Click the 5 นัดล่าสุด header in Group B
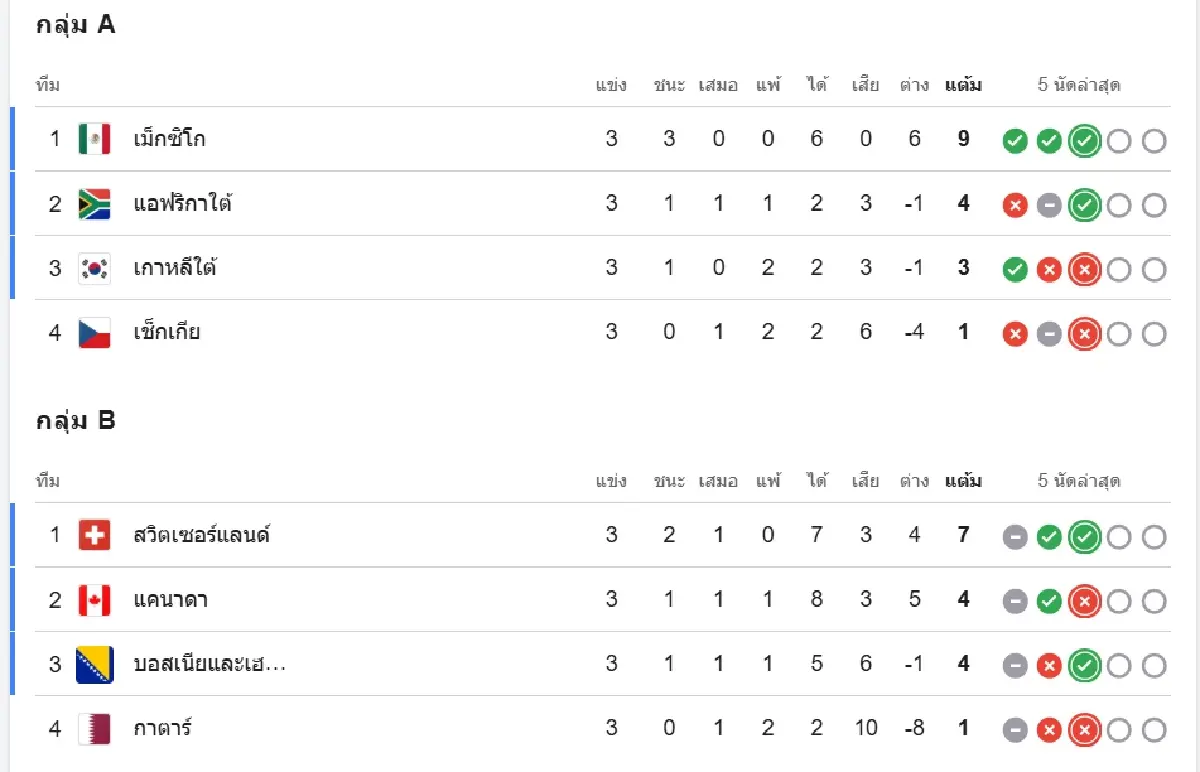This screenshot has width=1200, height=772. point(1079,481)
